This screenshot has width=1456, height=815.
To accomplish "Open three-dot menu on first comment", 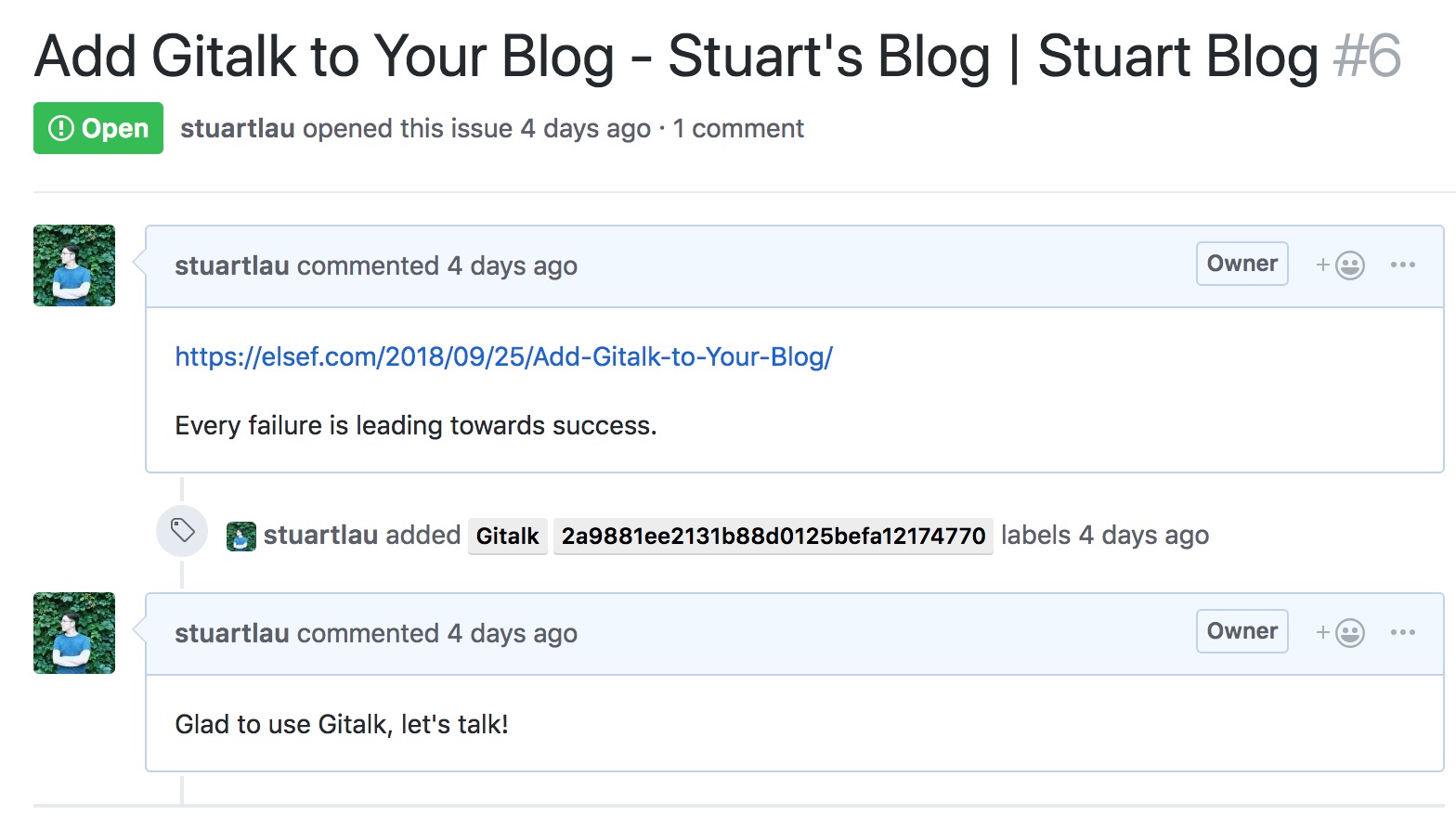I will click(x=1403, y=265).
